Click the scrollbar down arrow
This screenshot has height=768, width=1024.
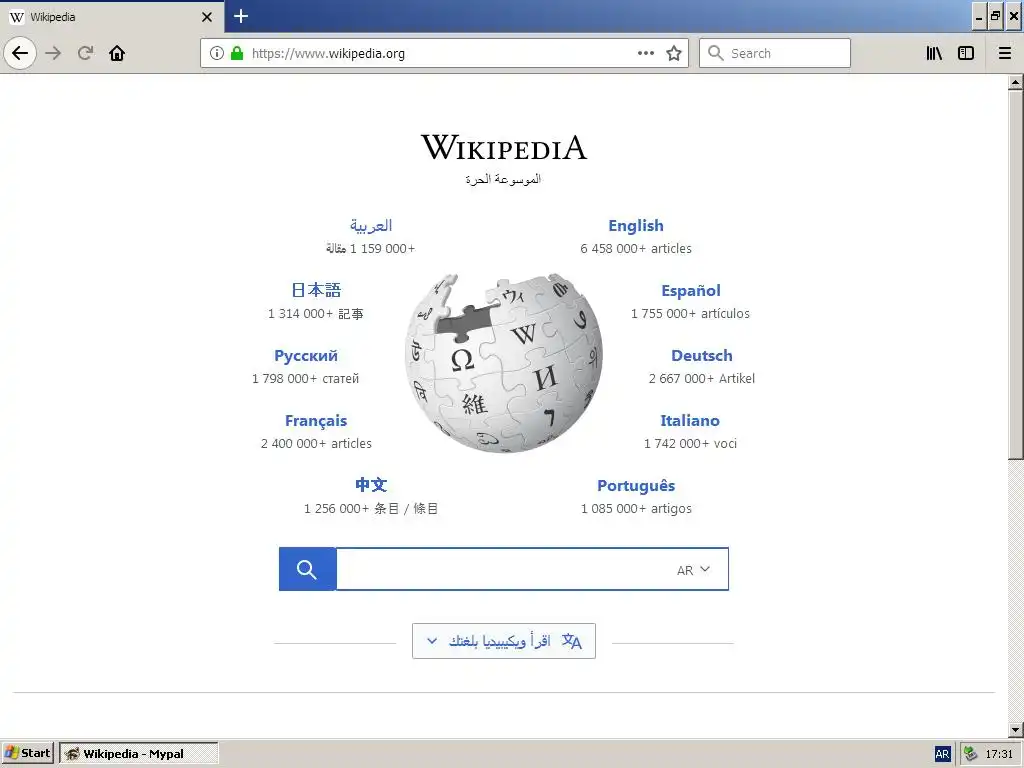click(1015, 729)
